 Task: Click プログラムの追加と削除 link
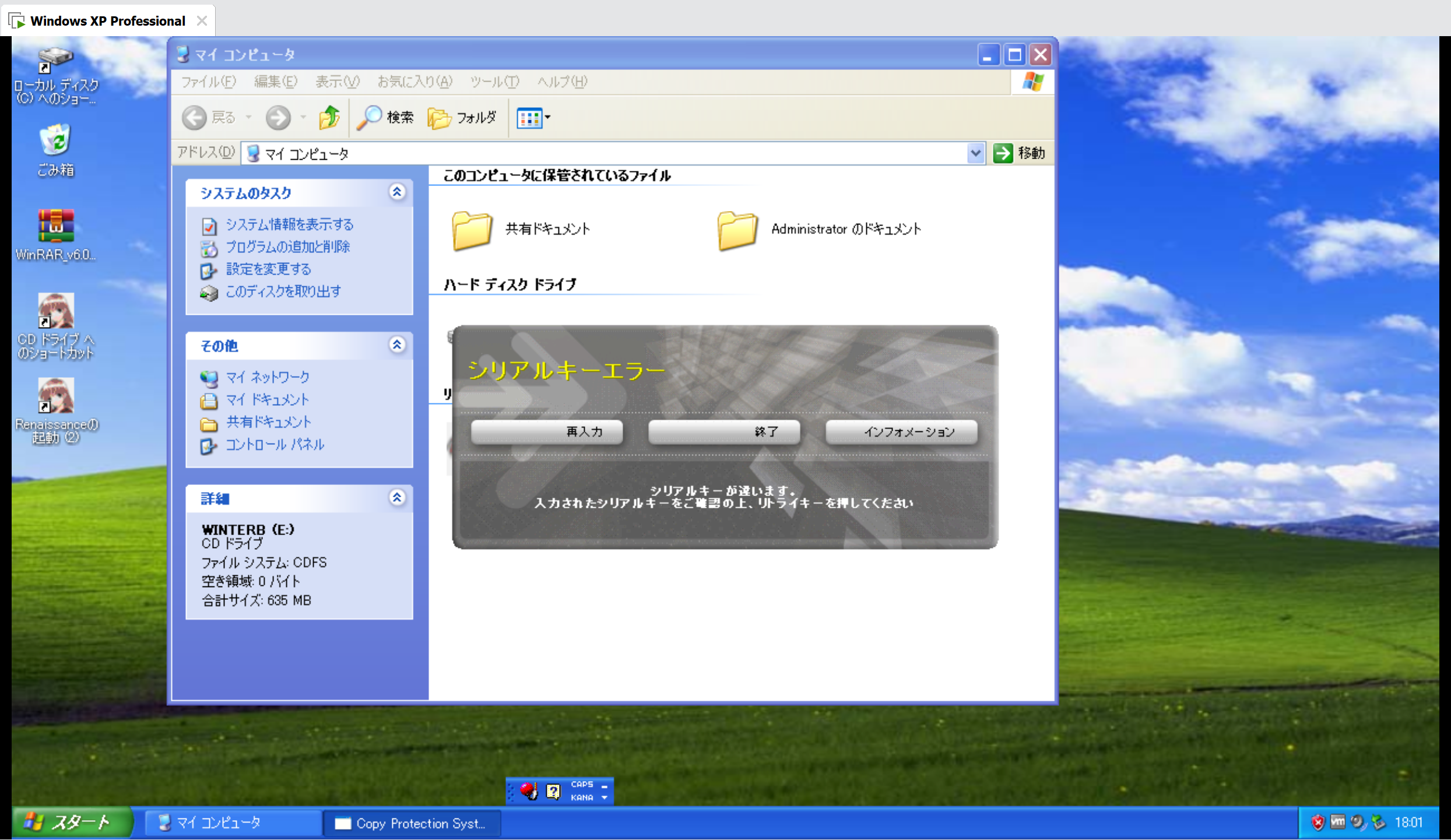tap(287, 247)
